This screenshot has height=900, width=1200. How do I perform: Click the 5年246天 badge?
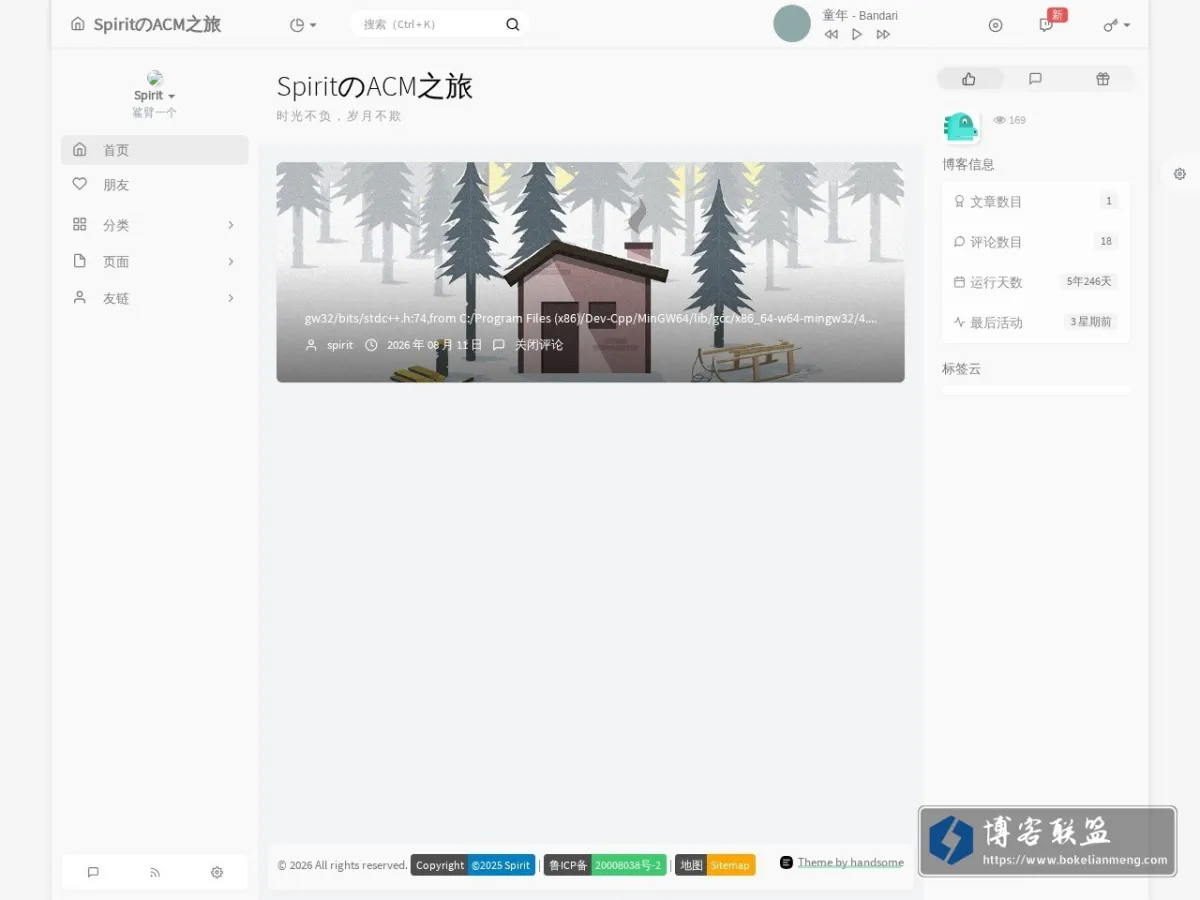click(1089, 282)
